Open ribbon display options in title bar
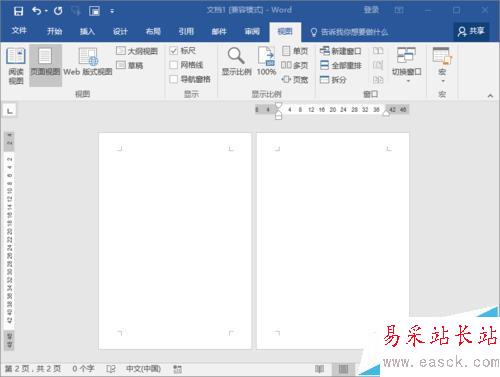 [x=399, y=11]
